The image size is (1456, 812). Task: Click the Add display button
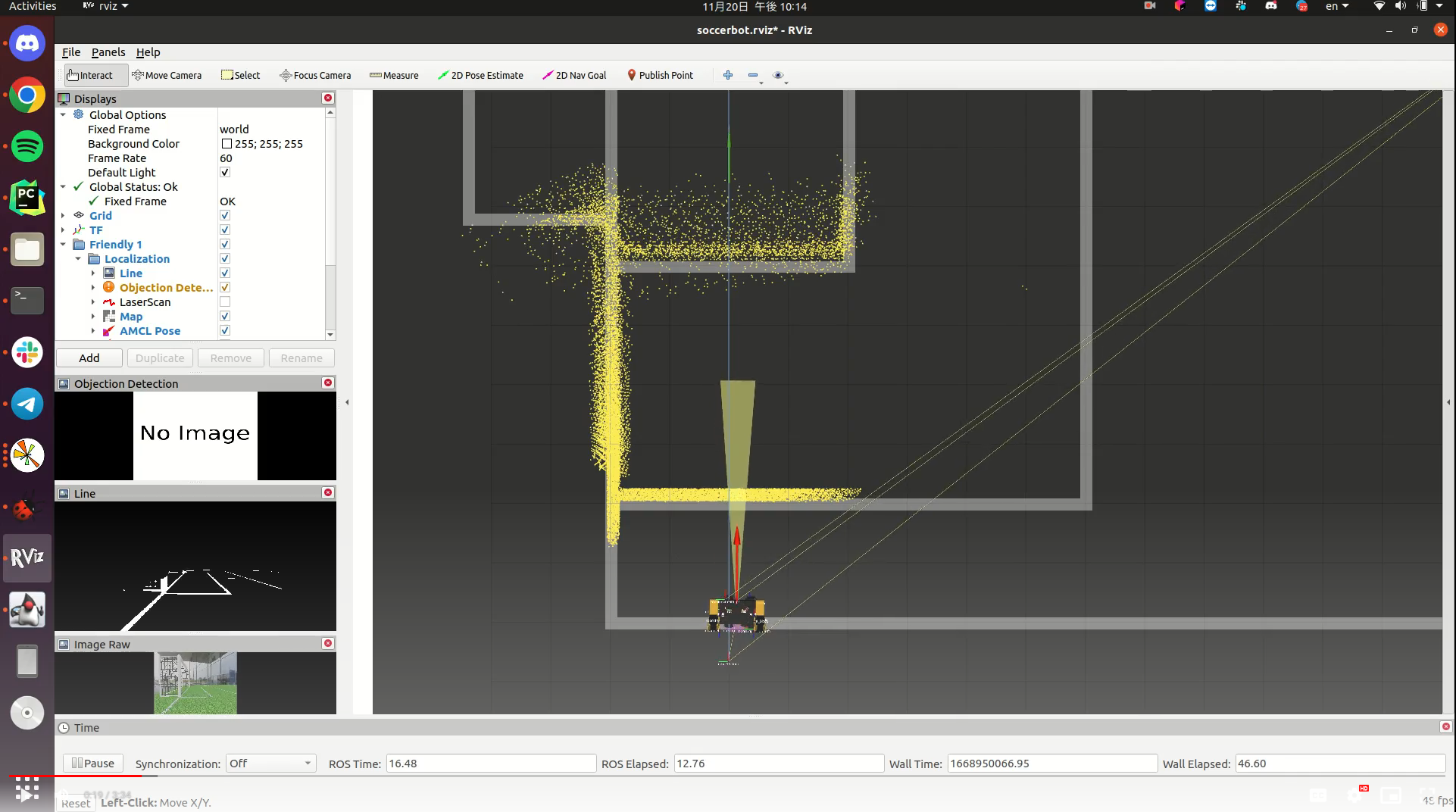click(89, 358)
